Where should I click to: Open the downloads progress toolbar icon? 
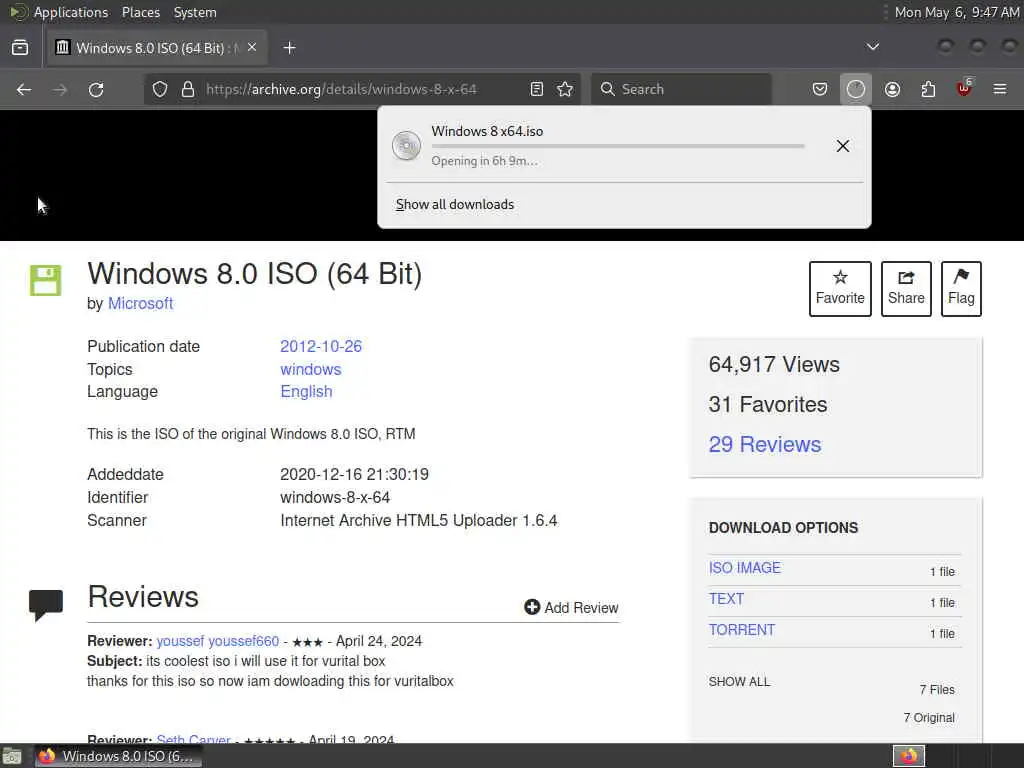(x=856, y=89)
